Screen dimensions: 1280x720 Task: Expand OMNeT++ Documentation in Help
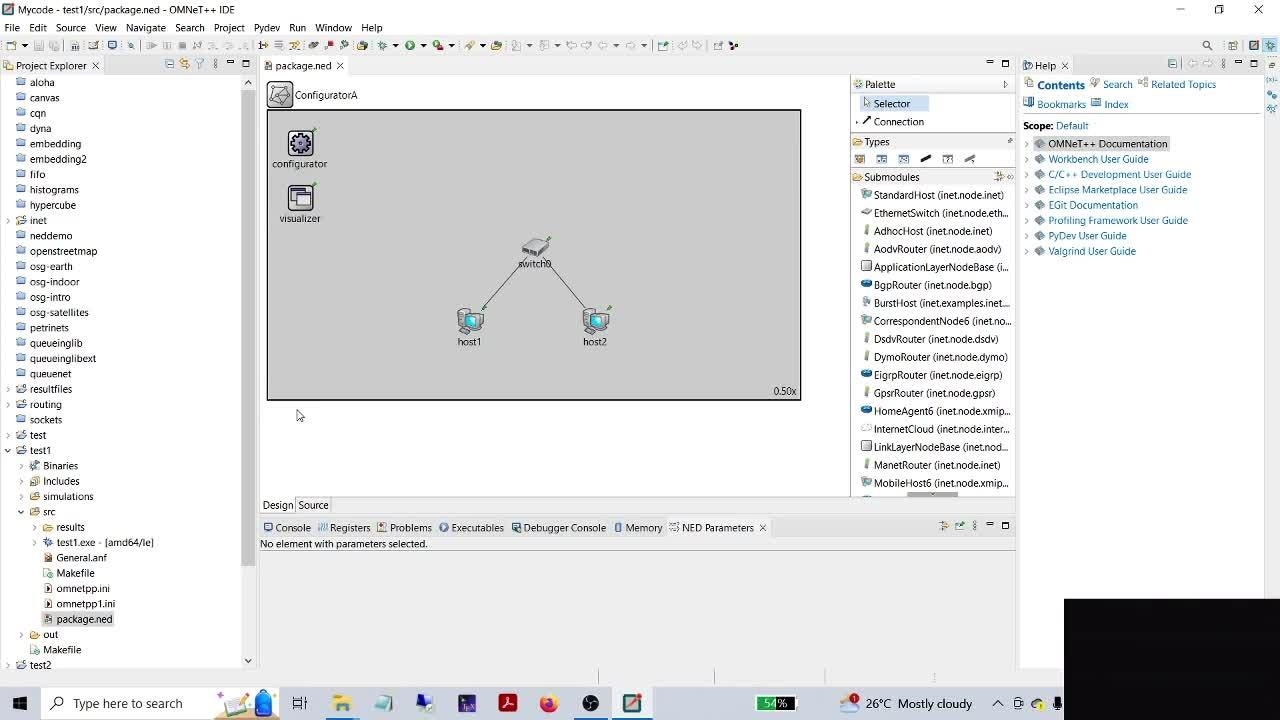1027,144
